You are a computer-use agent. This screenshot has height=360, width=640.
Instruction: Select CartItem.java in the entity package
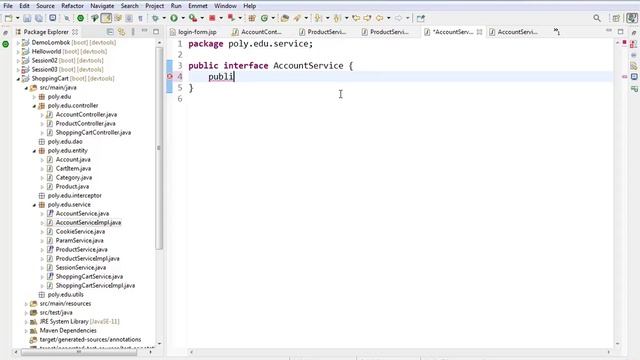point(73,169)
